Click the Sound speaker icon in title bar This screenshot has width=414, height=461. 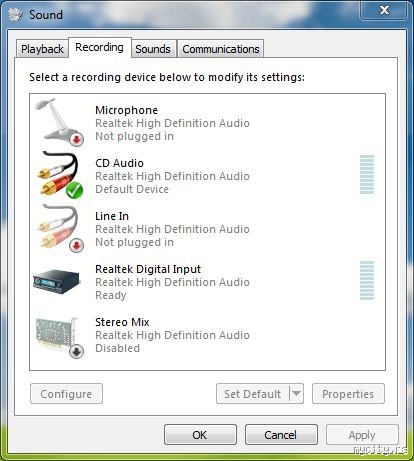coord(15,14)
